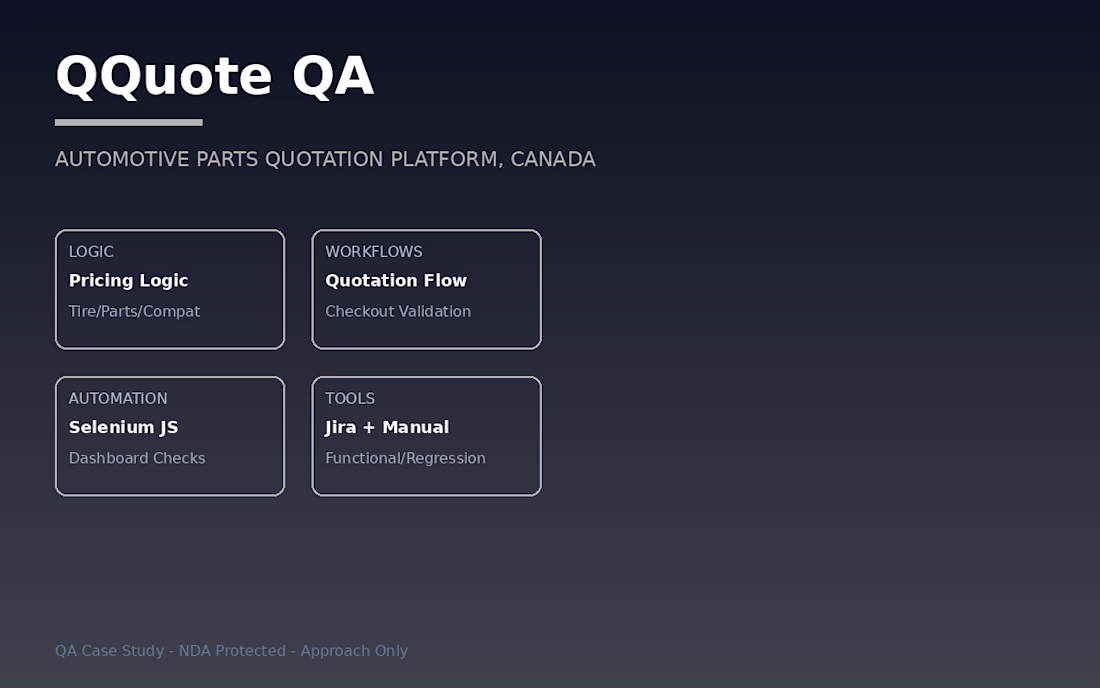
Task: Click the Quotation Flow heading text
Action: point(396,281)
